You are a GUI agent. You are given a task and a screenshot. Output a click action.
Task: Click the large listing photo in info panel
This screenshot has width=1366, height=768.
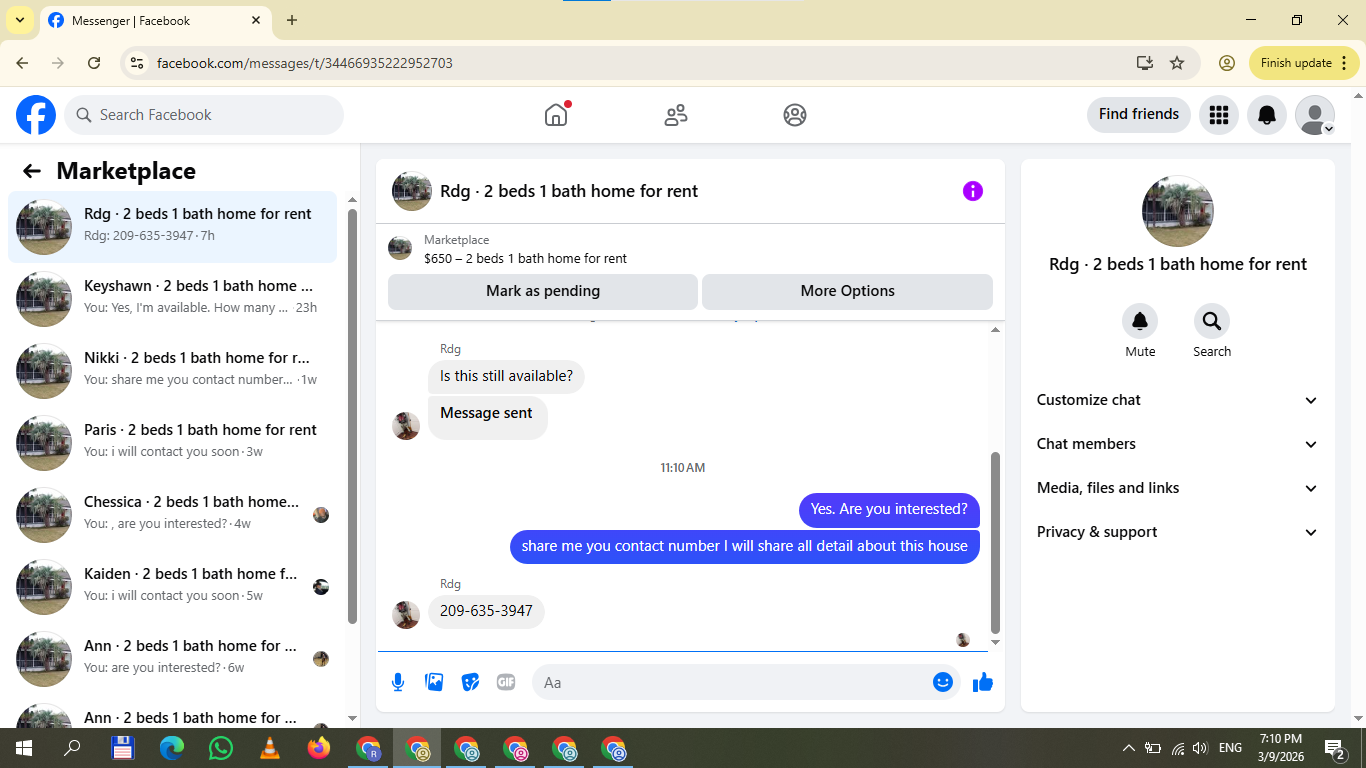[1178, 211]
